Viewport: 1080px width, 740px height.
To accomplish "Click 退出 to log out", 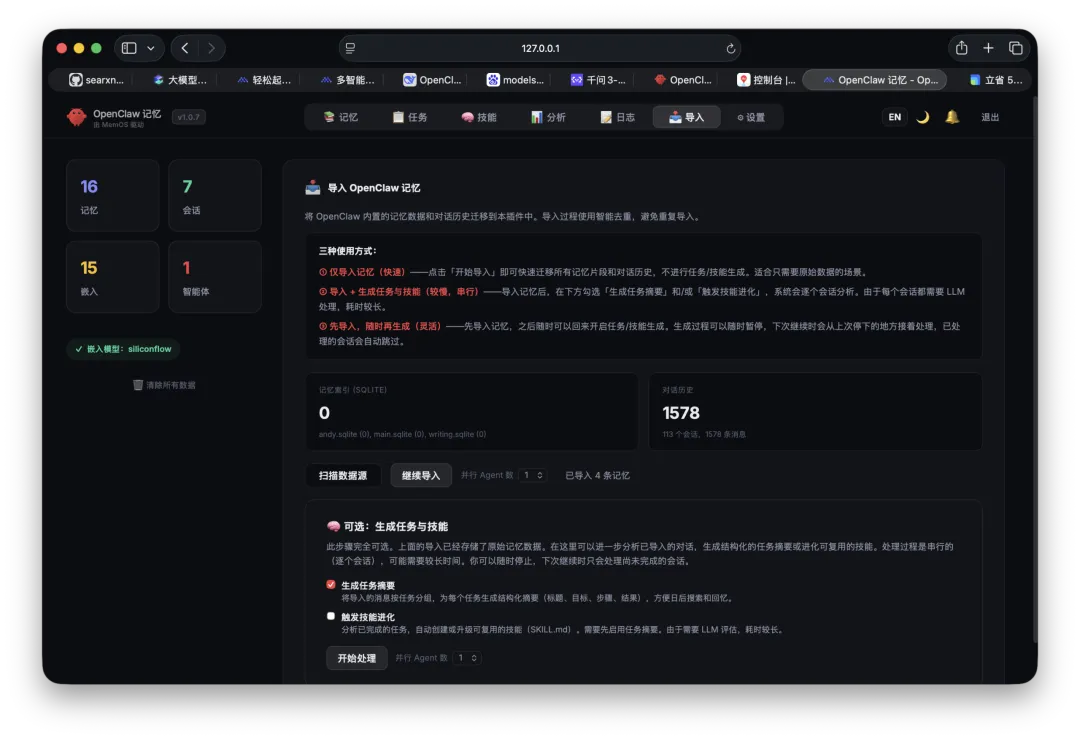I will point(990,117).
